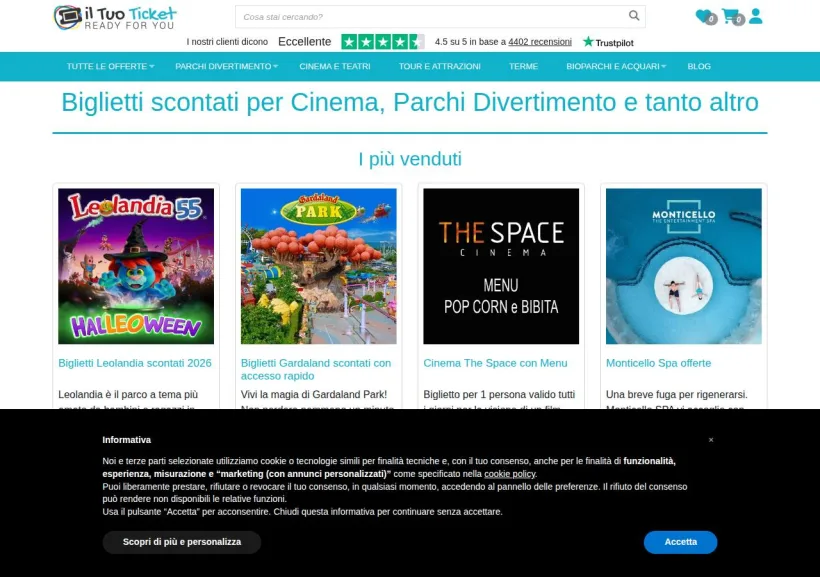The width and height of the screenshot is (820, 577).
Task: Open the BLOG menu item
Action: [x=699, y=66]
